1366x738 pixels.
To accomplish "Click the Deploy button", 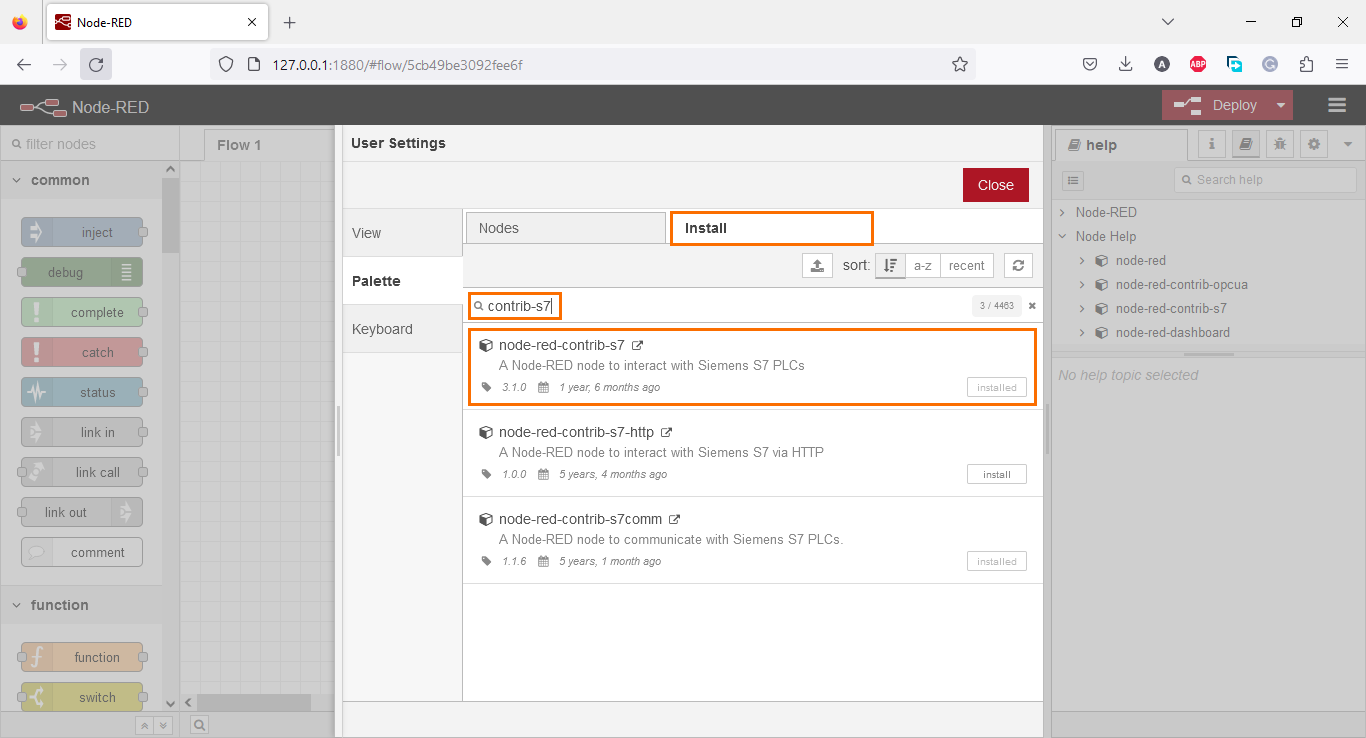I will point(1216,105).
